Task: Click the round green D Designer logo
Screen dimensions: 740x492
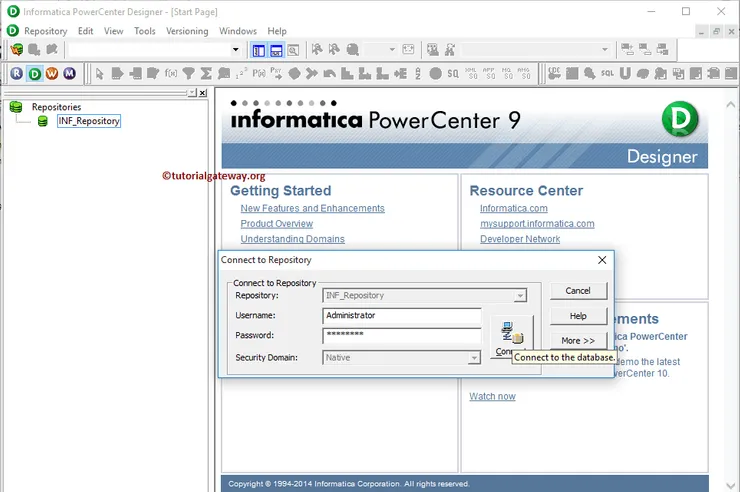Action: tap(680, 119)
